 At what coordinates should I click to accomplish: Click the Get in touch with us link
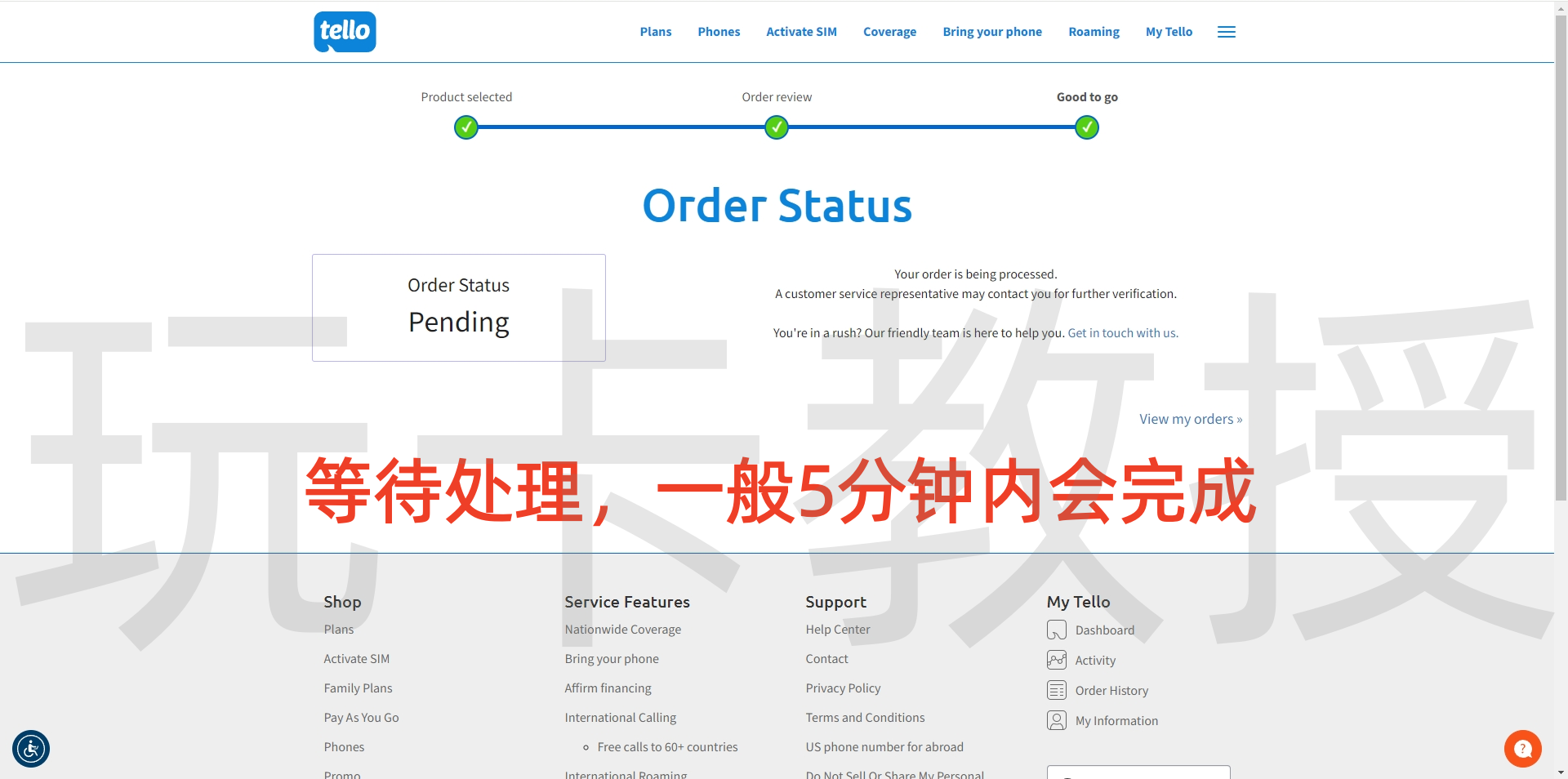1122,333
